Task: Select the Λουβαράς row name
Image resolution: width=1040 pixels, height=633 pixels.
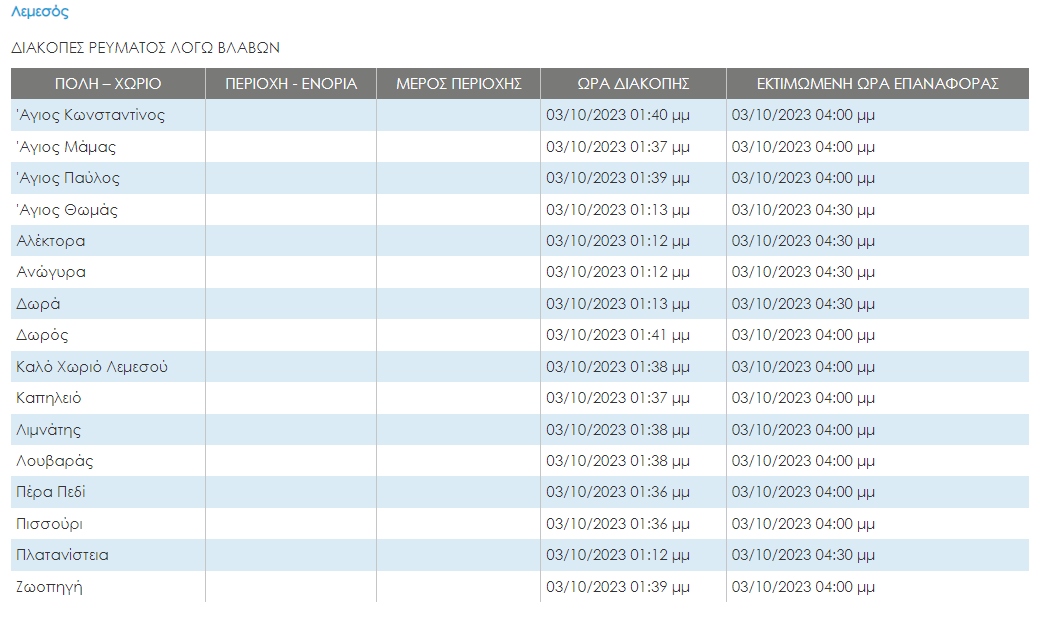Action: pos(54,461)
